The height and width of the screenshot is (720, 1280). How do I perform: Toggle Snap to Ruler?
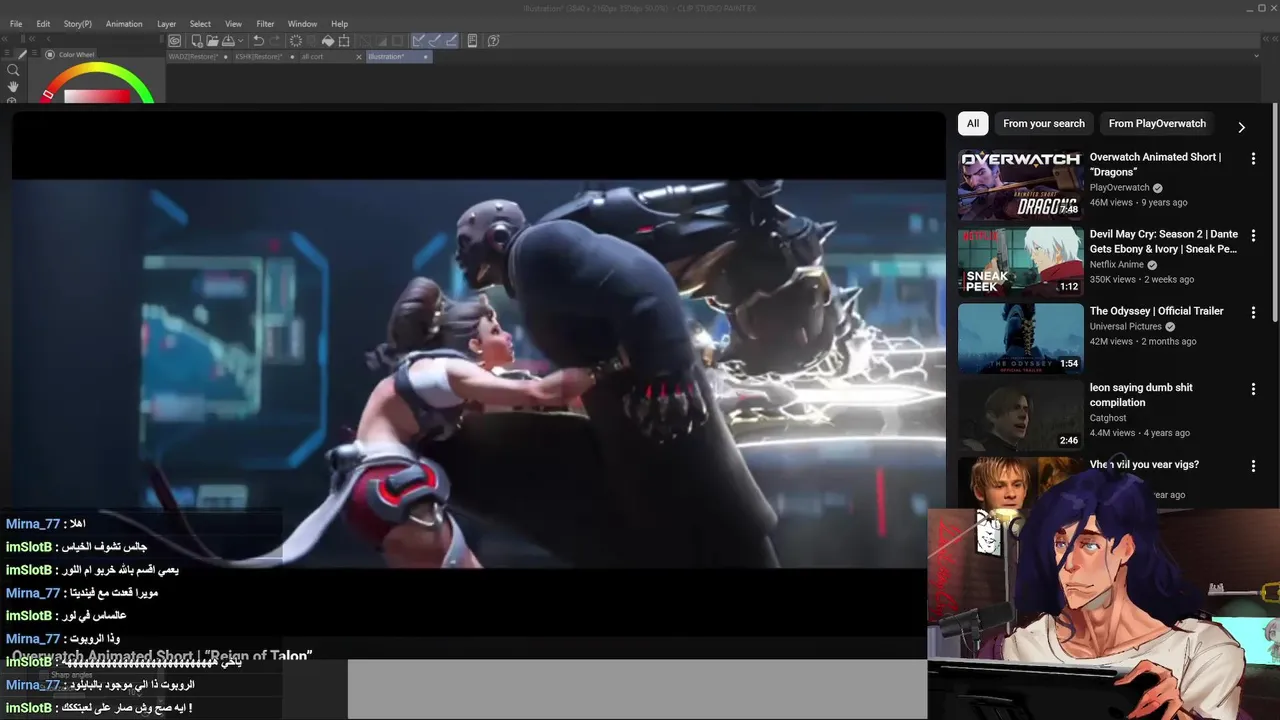[418, 41]
